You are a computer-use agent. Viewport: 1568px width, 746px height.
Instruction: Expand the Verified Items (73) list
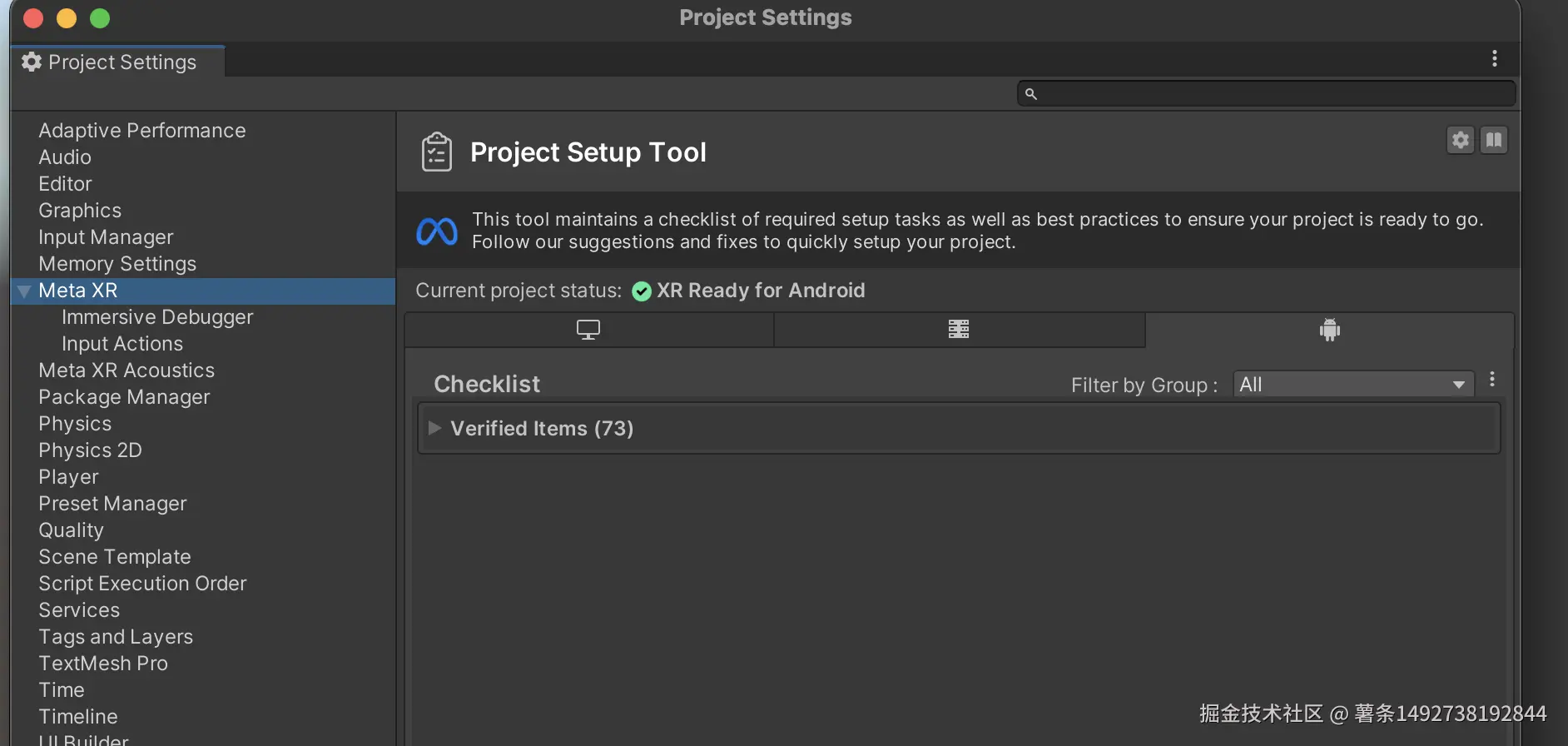[434, 428]
